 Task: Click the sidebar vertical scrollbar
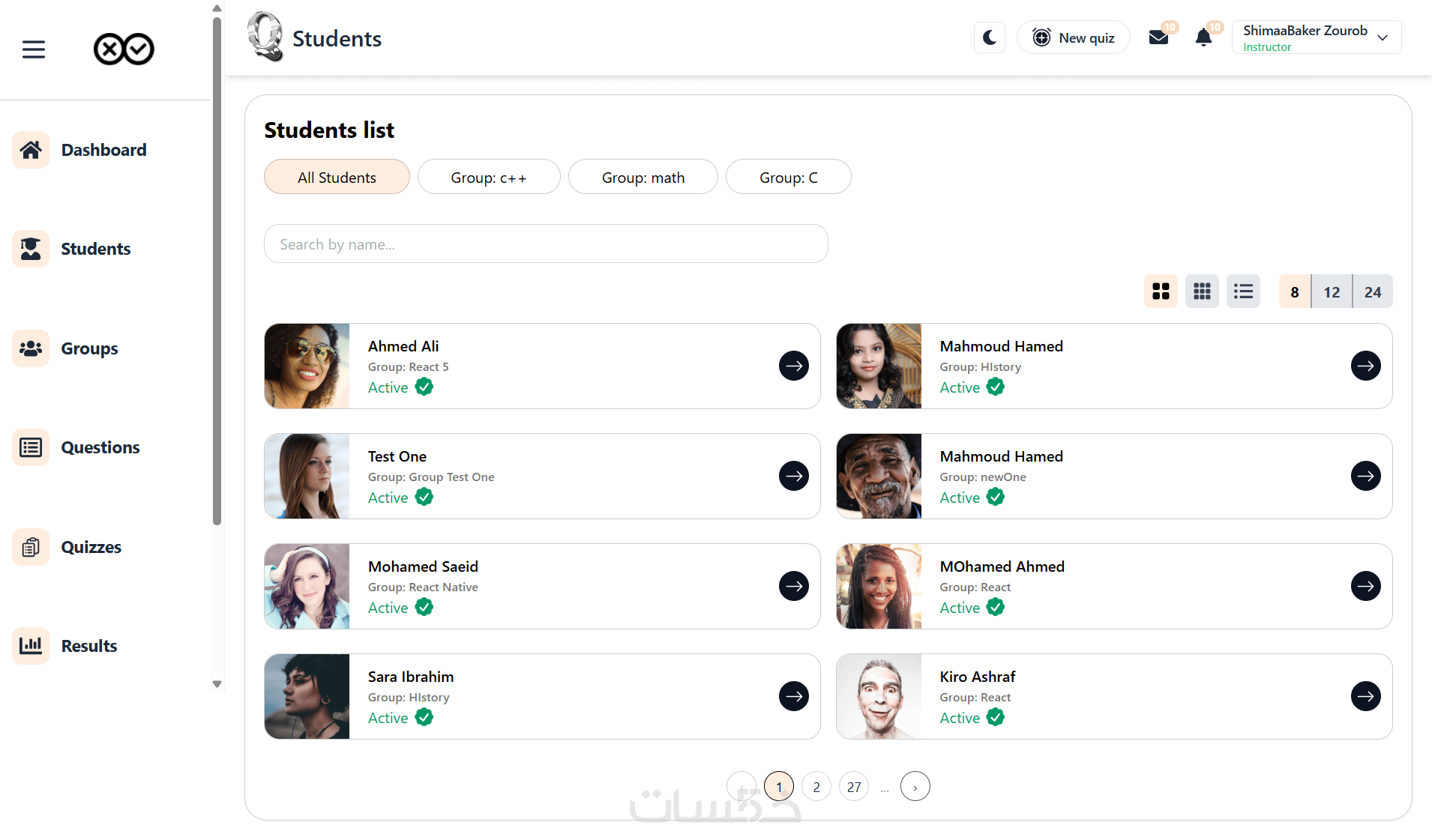(217, 270)
